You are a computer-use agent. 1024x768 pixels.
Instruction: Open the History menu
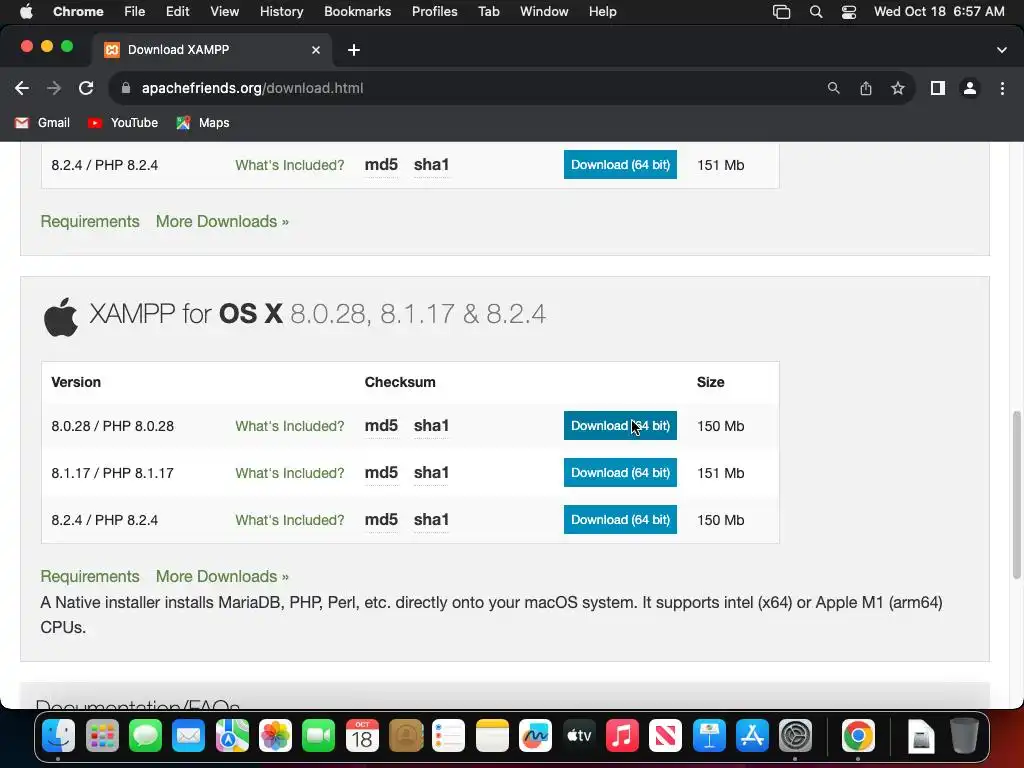[281, 12]
